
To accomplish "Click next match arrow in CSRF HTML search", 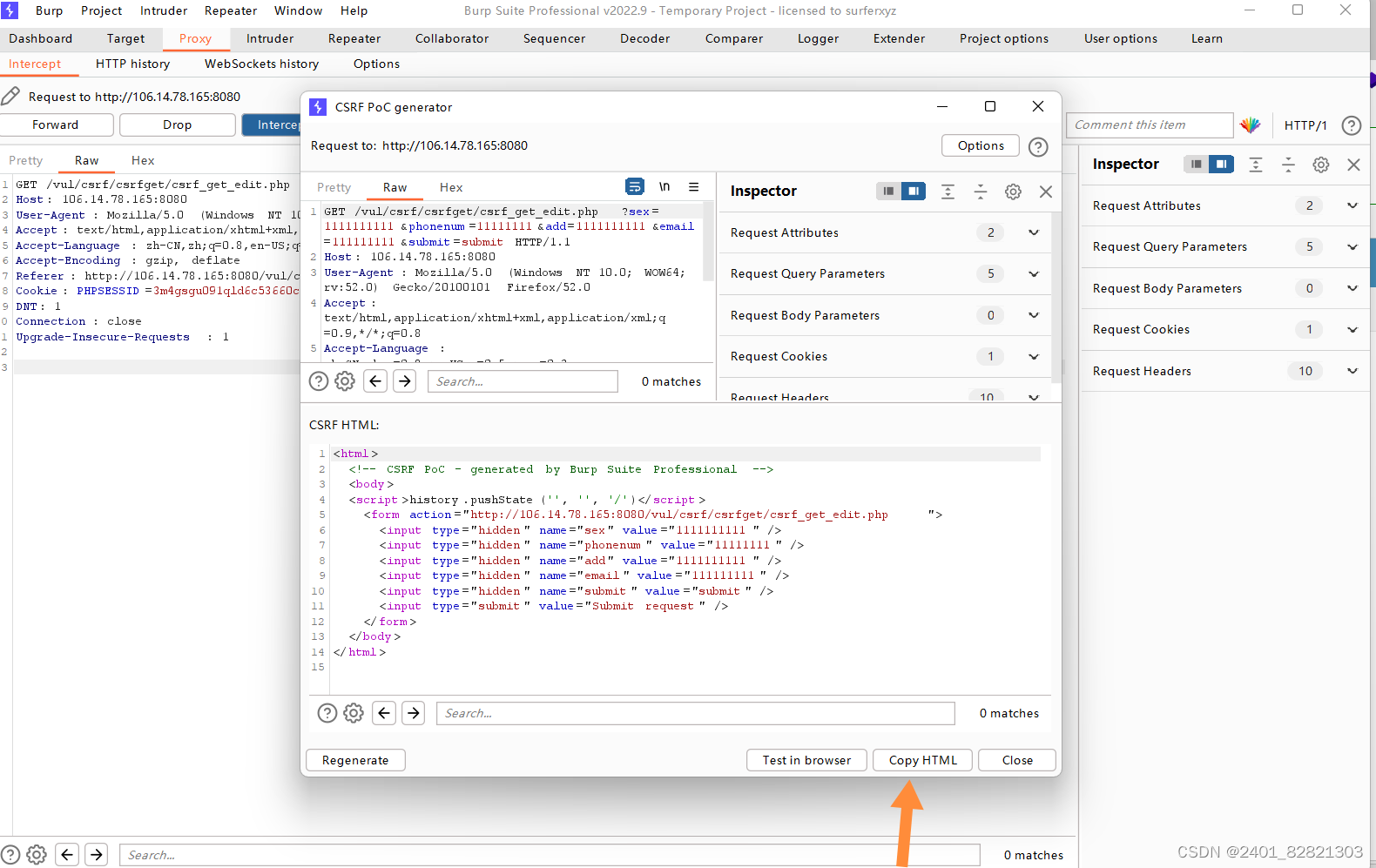I will click(414, 713).
